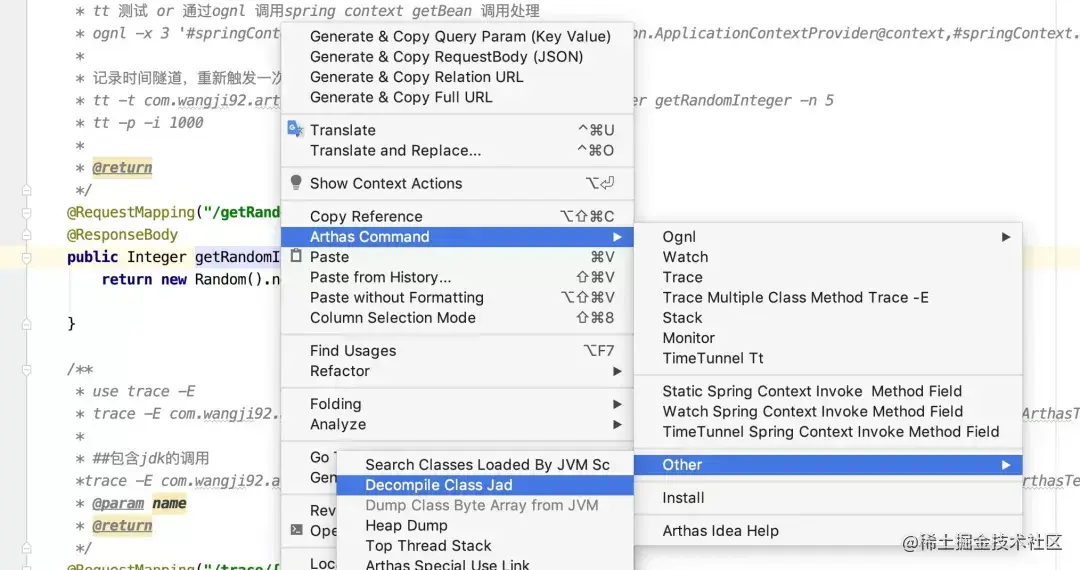
Task: Expand the Analyze submenu arrow
Action: pos(617,425)
